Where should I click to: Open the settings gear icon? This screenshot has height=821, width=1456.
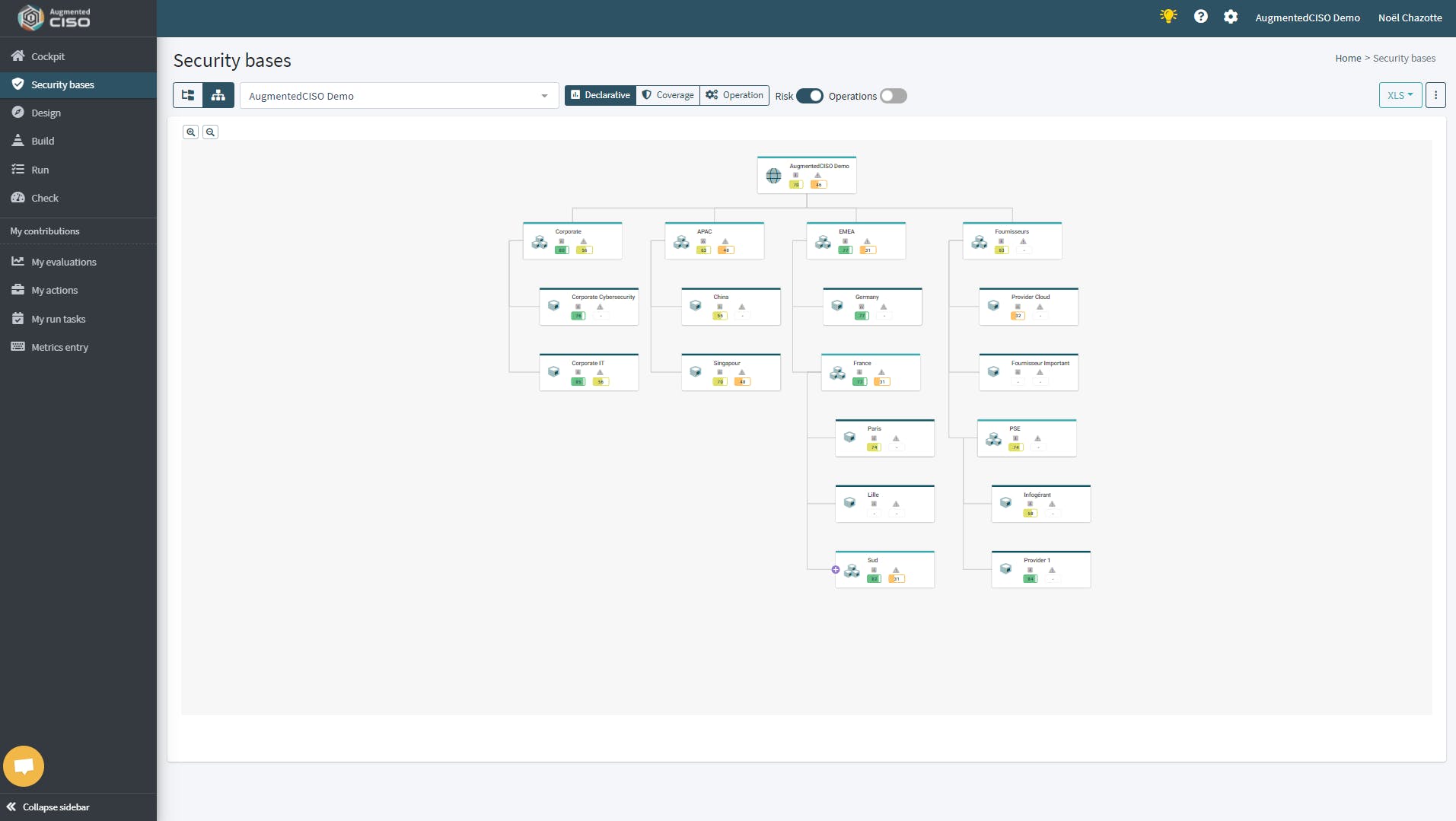pyautogui.click(x=1231, y=16)
